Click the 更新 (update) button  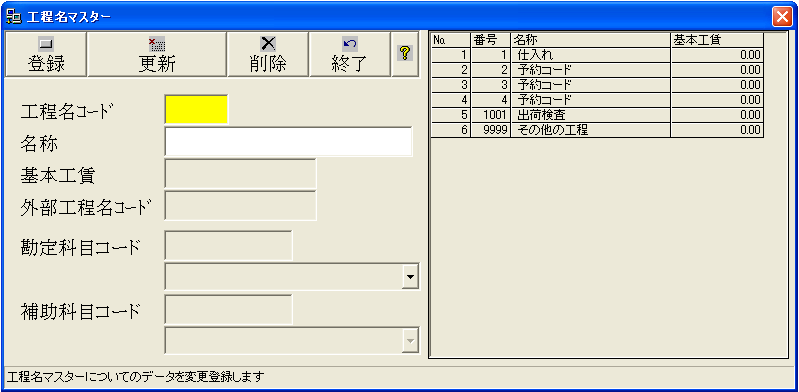[x=157, y=55]
